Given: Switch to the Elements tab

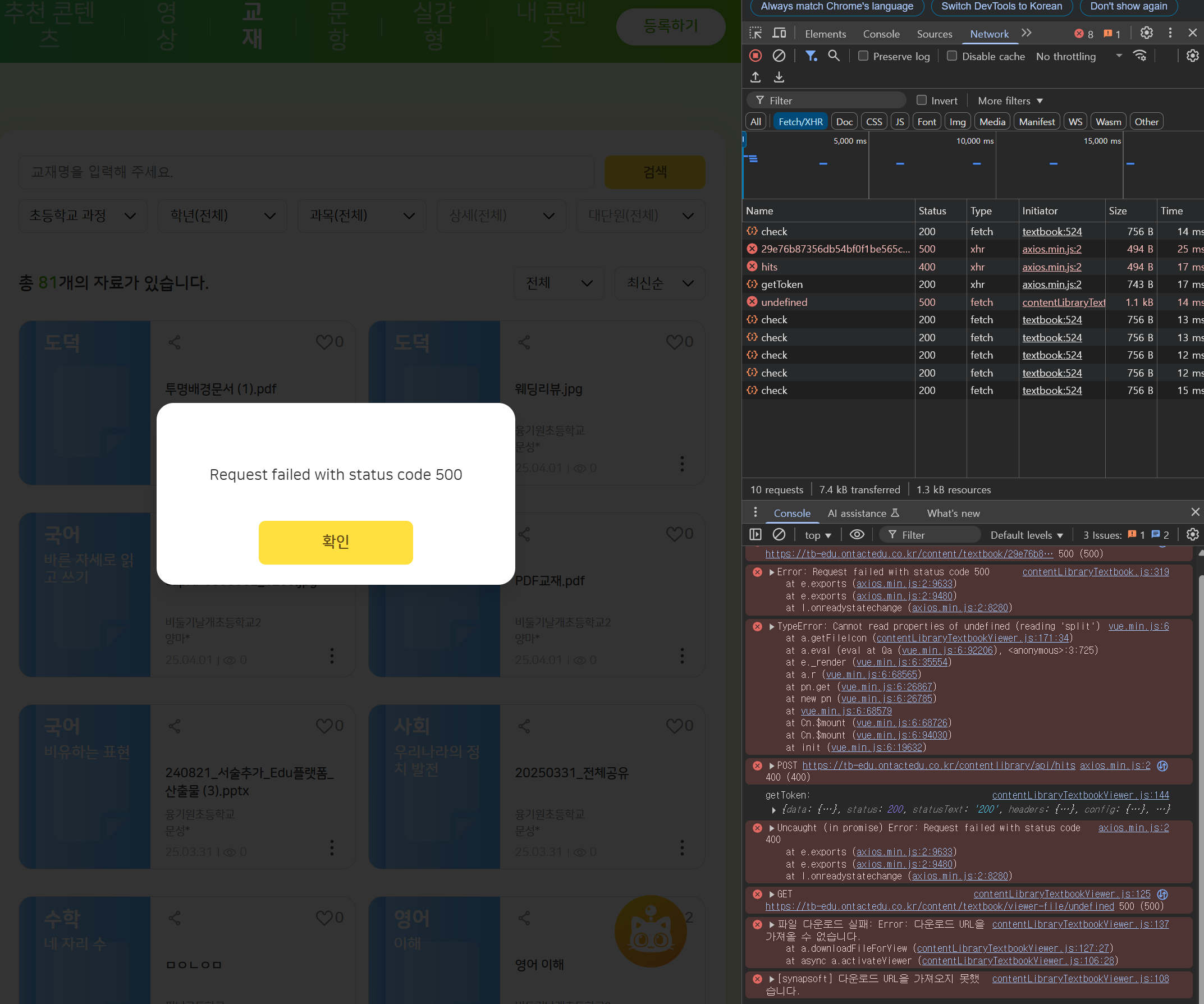Looking at the screenshot, I should [825, 34].
